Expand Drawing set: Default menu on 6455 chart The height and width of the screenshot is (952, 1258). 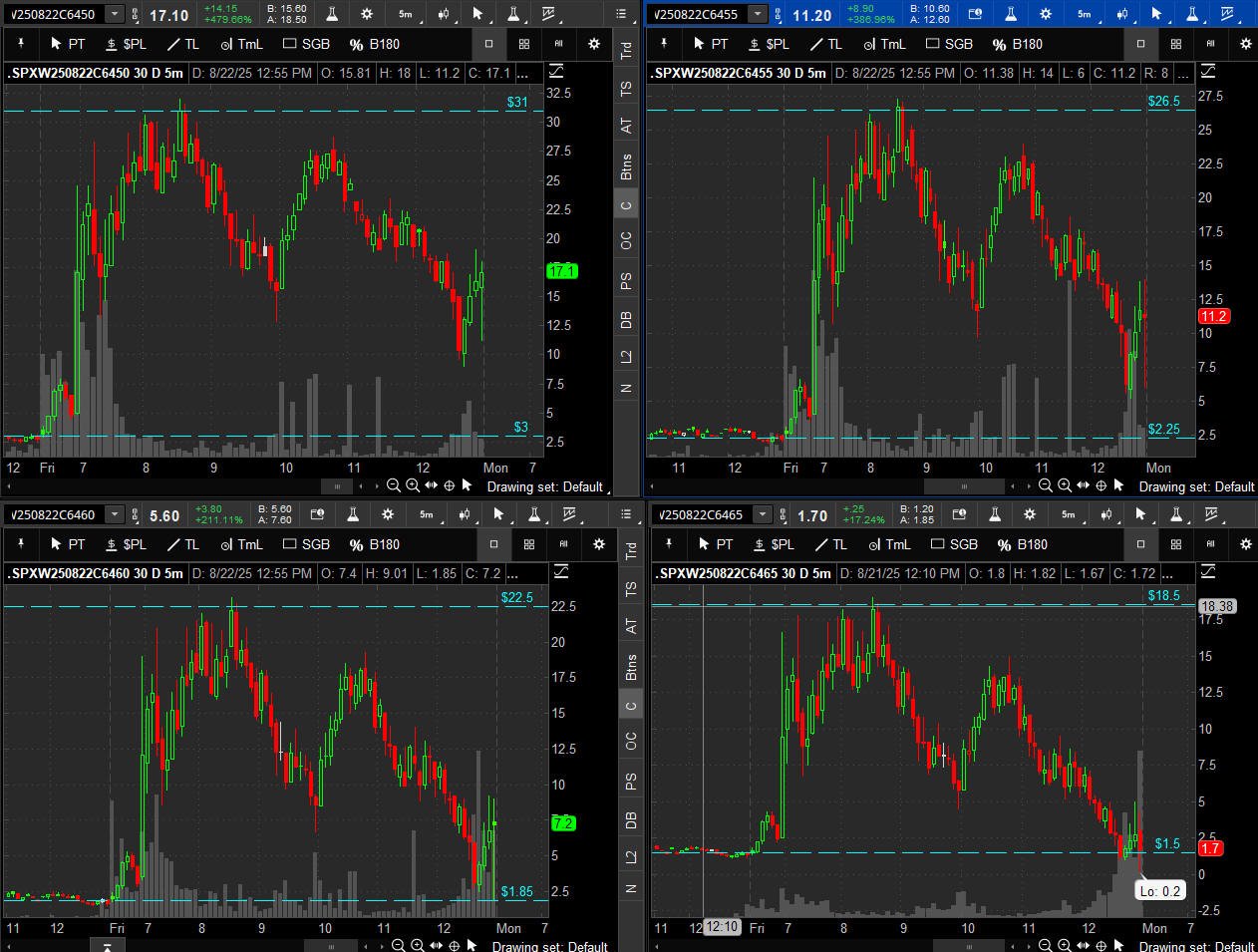(x=1195, y=486)
